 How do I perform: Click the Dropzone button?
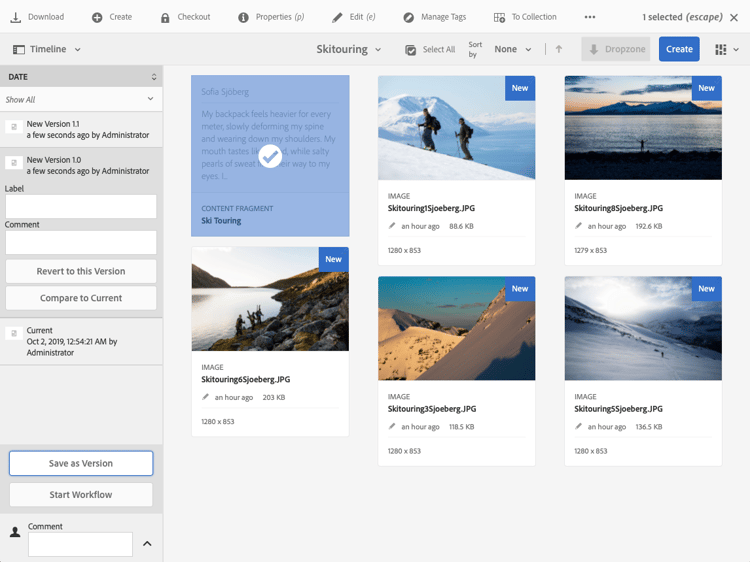(616, 49)
